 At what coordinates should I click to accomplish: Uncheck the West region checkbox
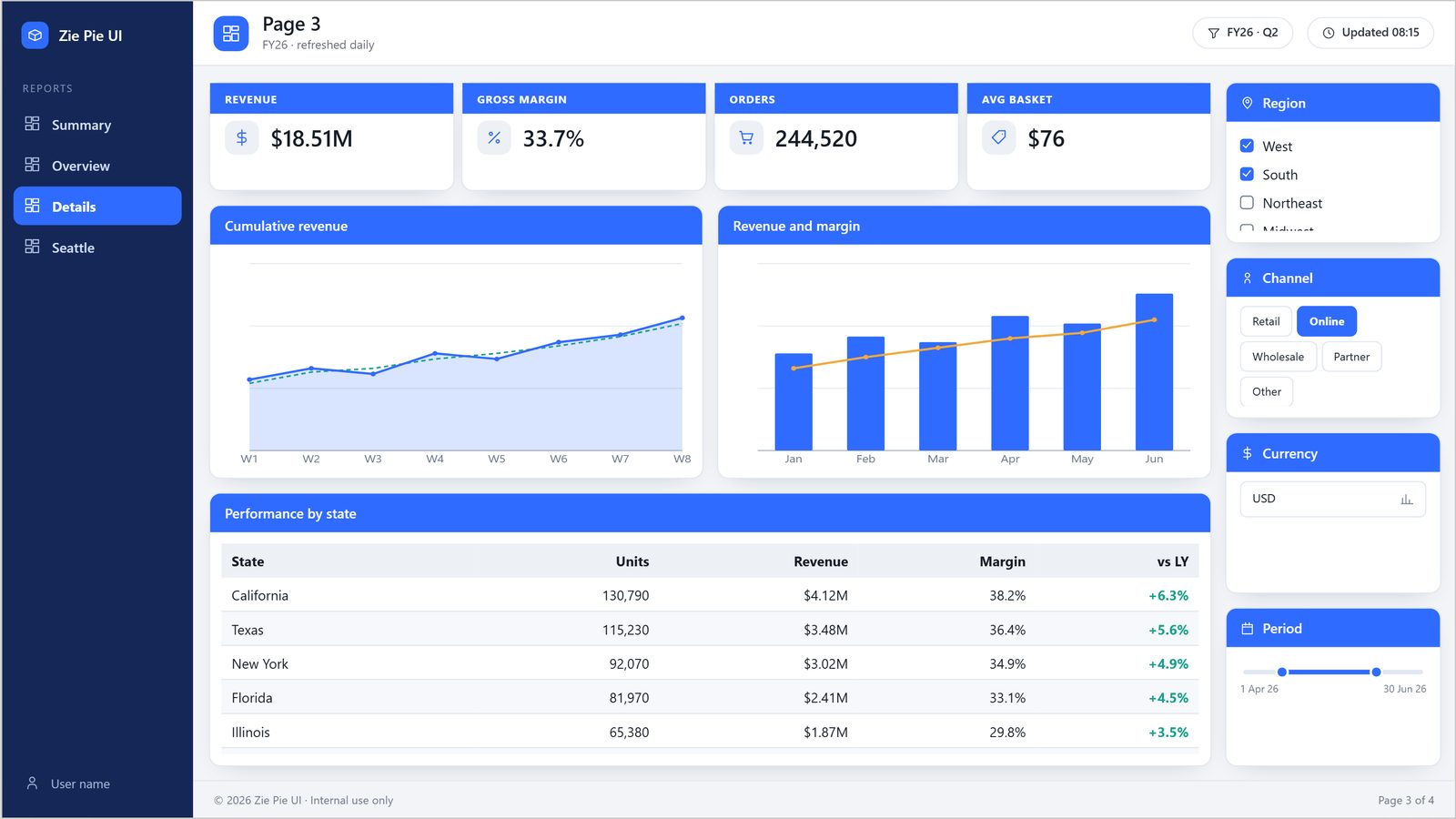[x=1247, y=146]
